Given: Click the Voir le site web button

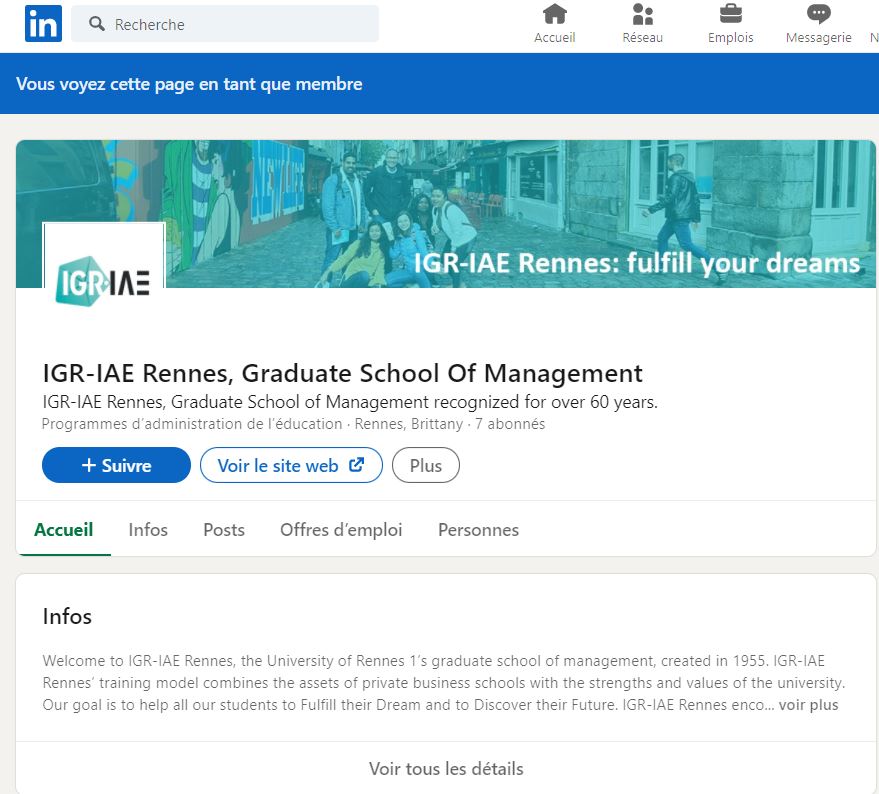Looking at the screenshot, I should point(292,465).
